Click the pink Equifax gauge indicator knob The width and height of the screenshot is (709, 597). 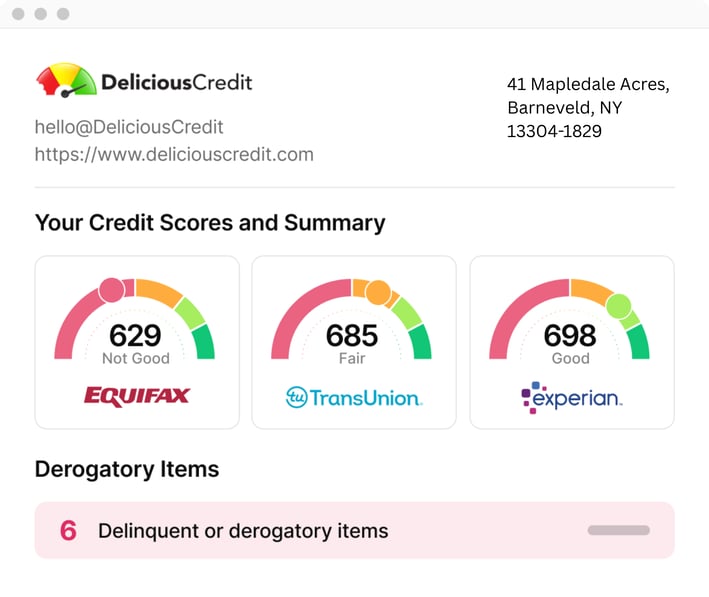(x=112, y=290)
